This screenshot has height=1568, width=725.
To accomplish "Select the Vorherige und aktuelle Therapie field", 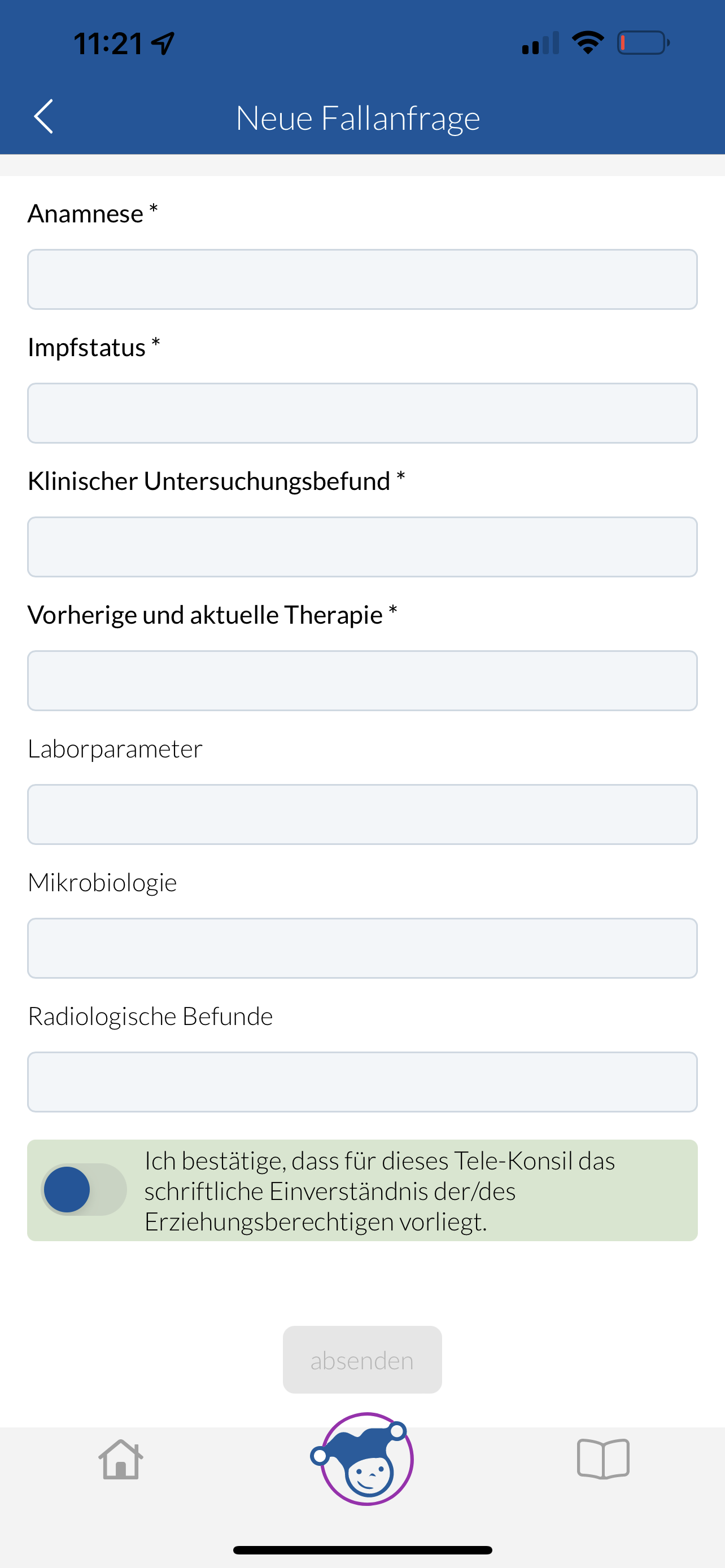I will click(362, 681).
